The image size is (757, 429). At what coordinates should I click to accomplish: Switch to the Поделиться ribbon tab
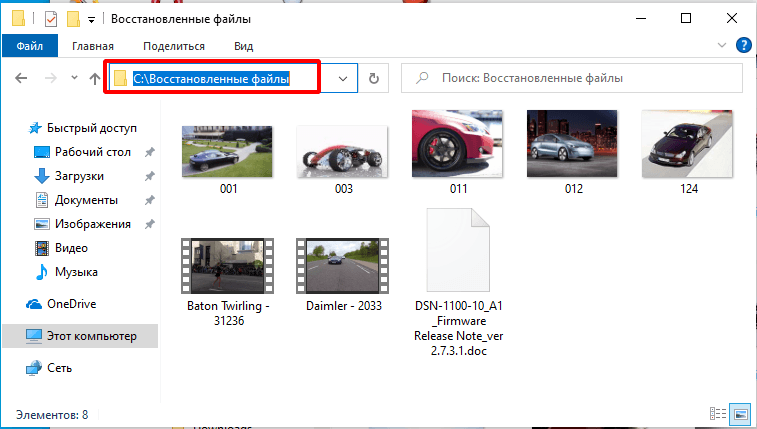coord(174,46)
